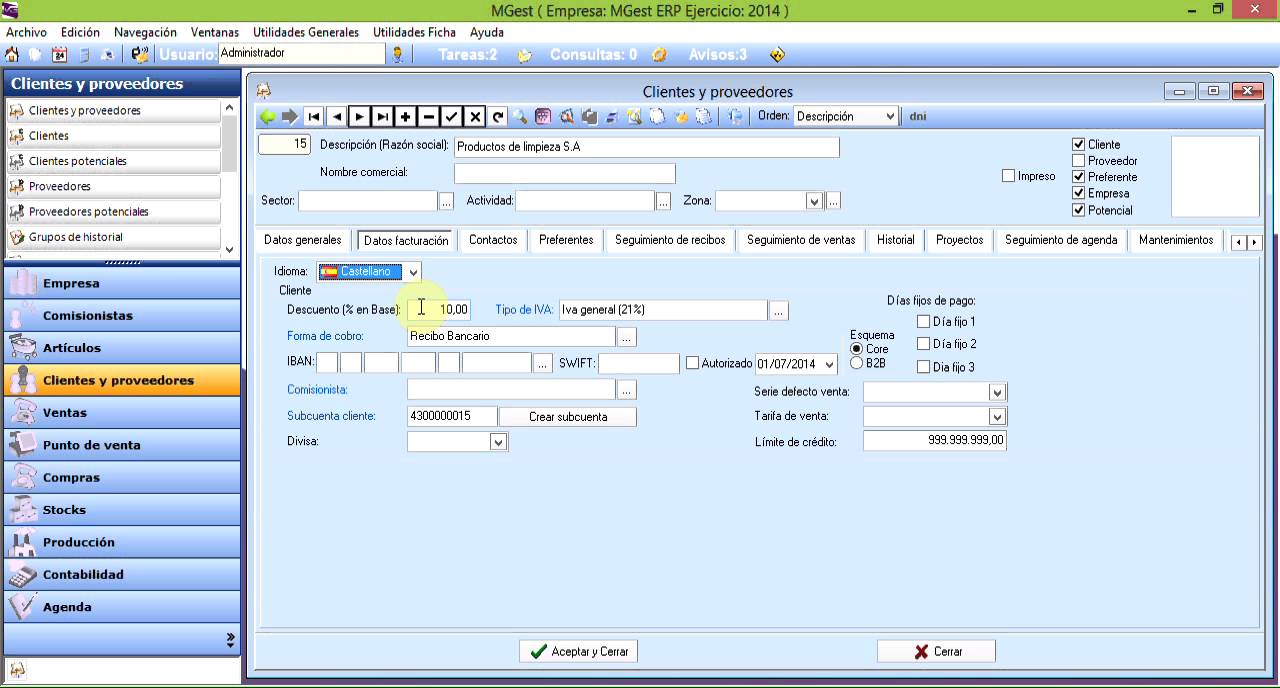
Task: Click the Consultas orange ring icon
Action: point(659,55)
